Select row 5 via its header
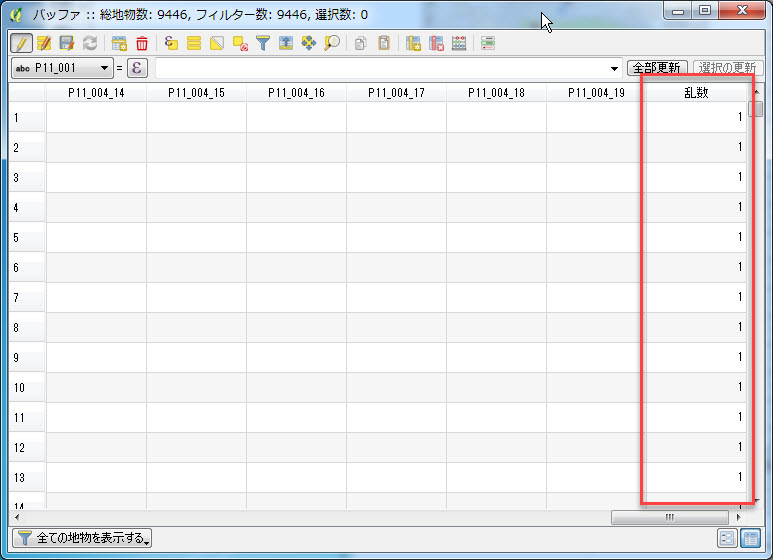 27,238
